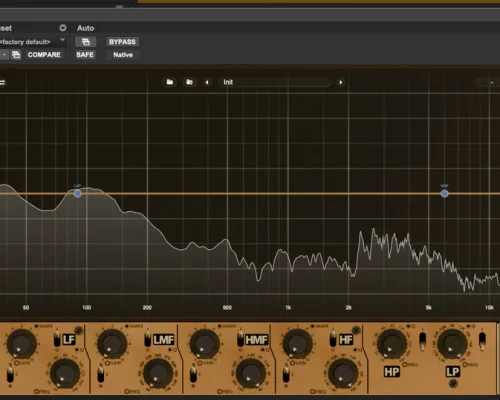Click the LF frequency knob
Screen dimensions: 500x400
tap(65, 373)
